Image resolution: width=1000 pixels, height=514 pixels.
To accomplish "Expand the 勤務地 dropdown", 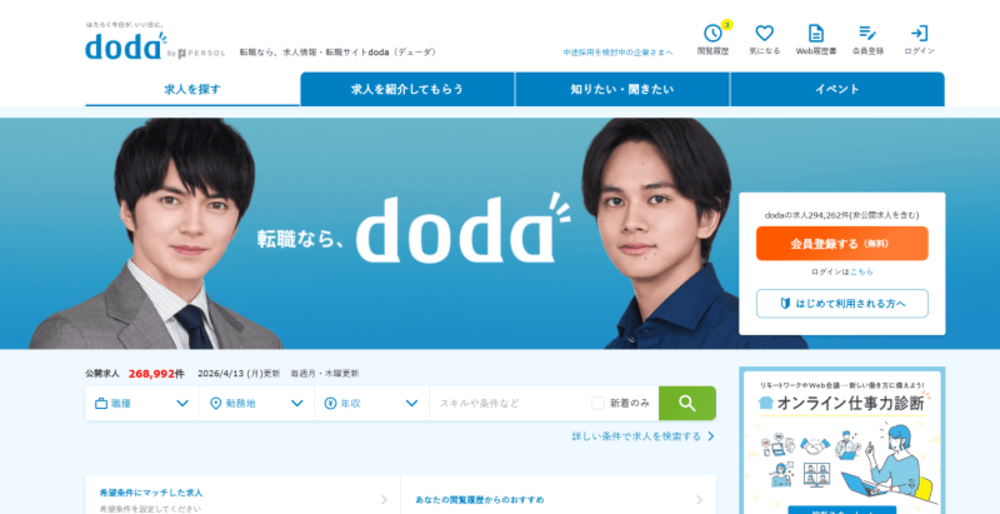I will click(257, 403).
